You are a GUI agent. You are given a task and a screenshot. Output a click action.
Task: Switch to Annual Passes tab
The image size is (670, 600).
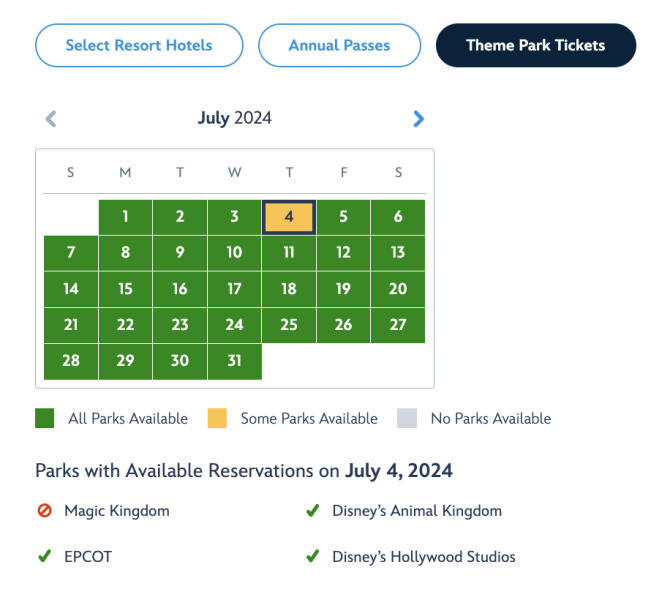pyautogui.click(x=339, y=45)
